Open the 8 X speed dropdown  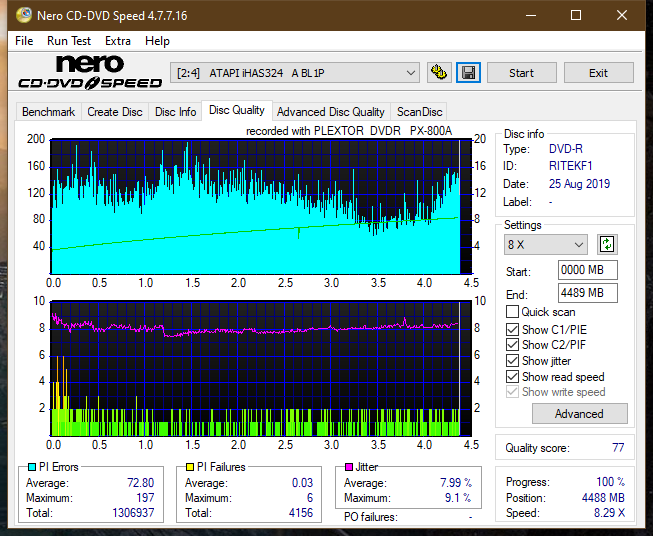[545, 244]
